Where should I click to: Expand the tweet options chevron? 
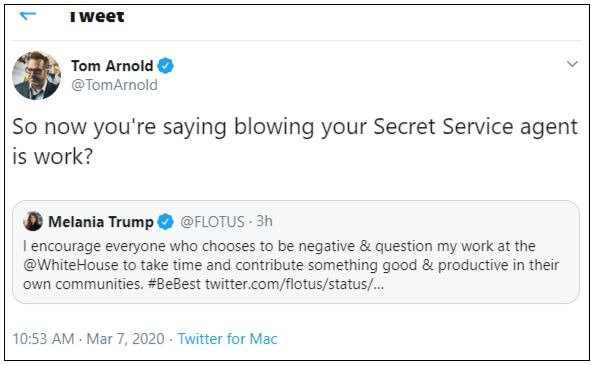click(572, 64)
